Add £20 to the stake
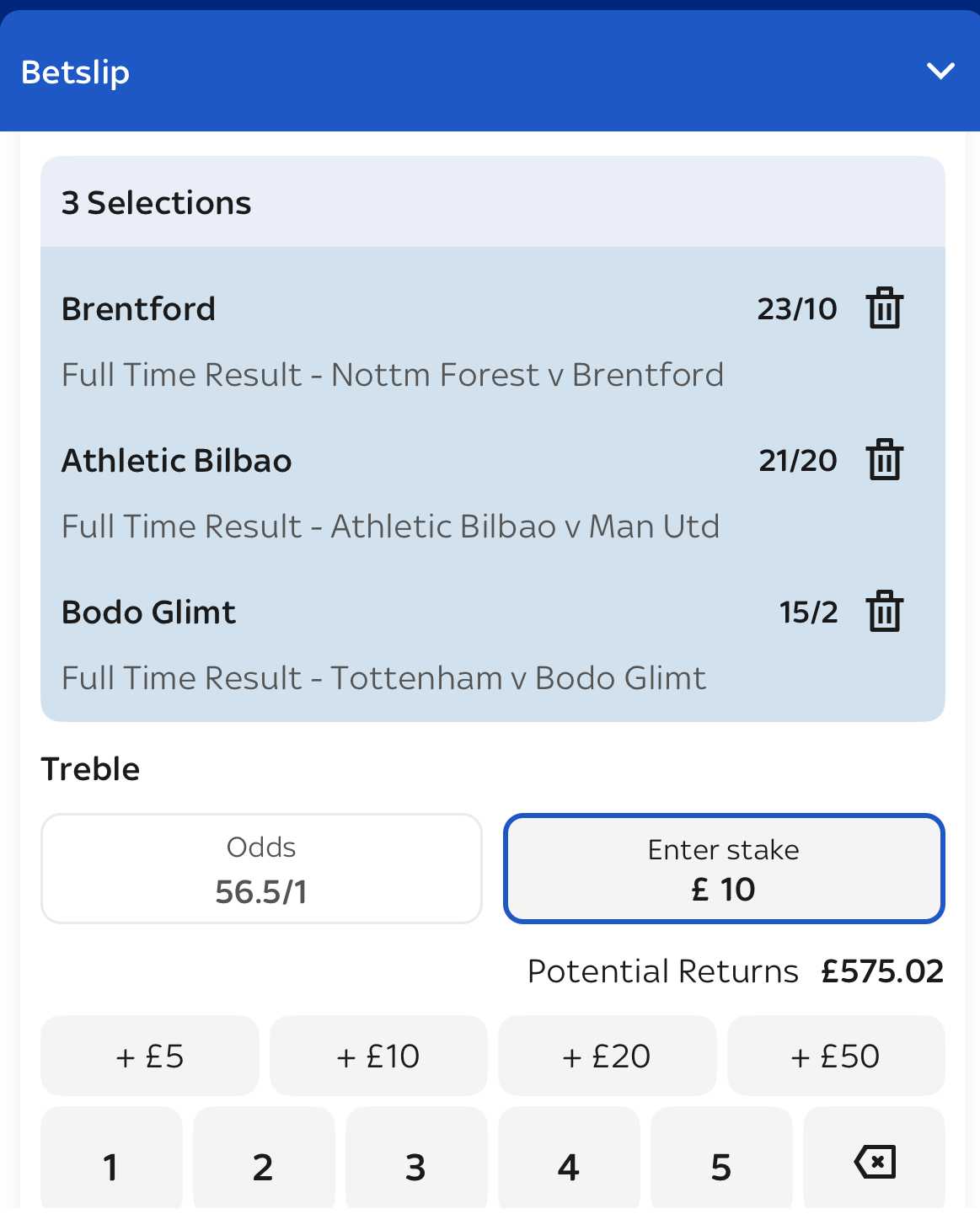Image resolution: width=980 pixels, height=1214 pixels. click(x=607, y=1056)
